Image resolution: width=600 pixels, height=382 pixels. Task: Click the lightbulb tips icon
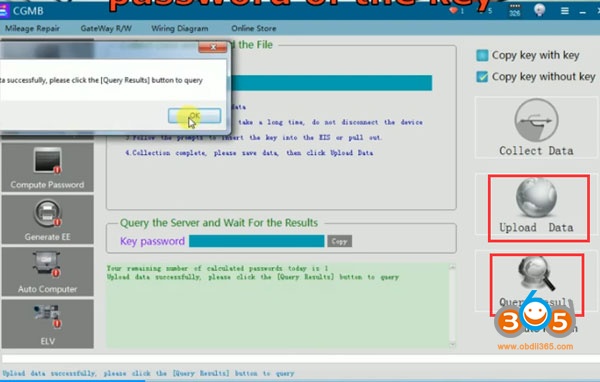click(540, 10)
